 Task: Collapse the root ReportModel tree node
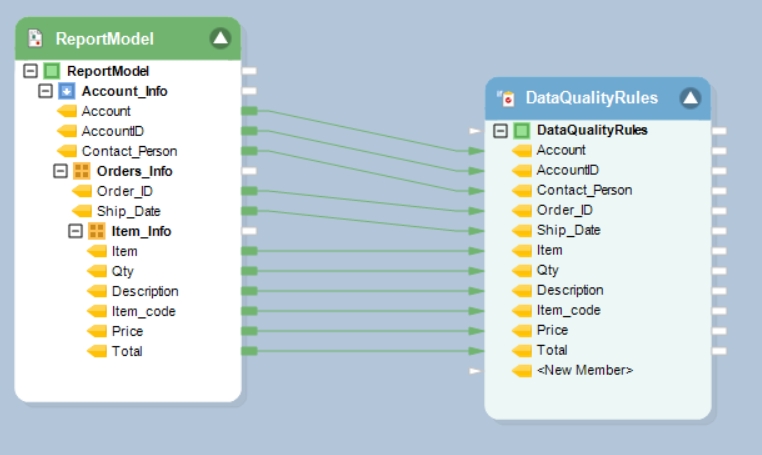(30, 71)
